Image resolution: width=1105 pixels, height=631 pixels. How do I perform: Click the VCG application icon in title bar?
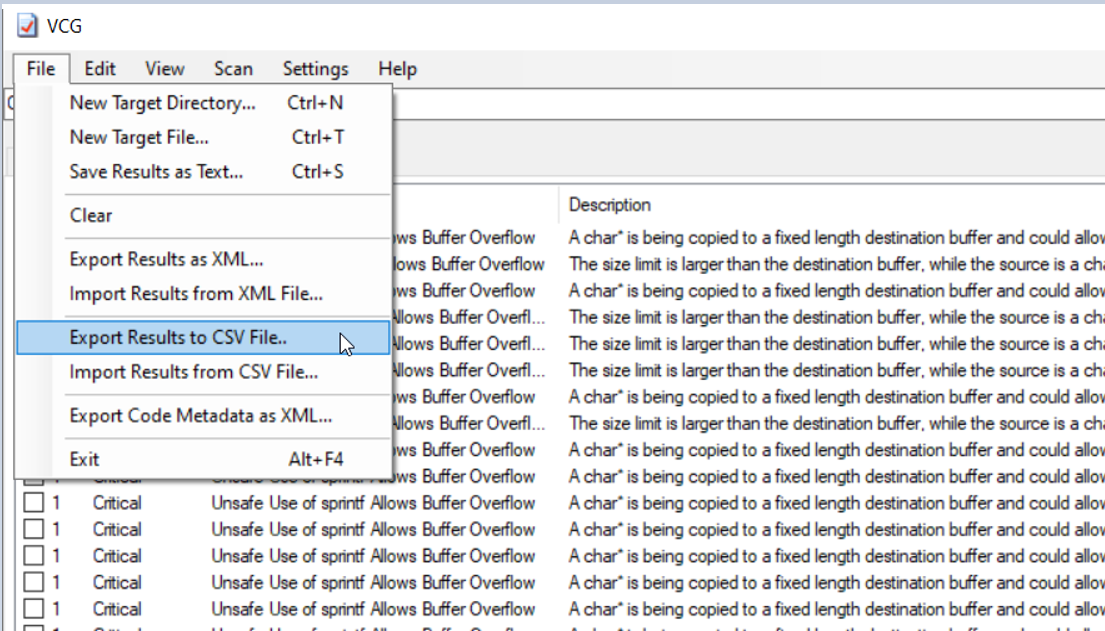tap(27, 26)
